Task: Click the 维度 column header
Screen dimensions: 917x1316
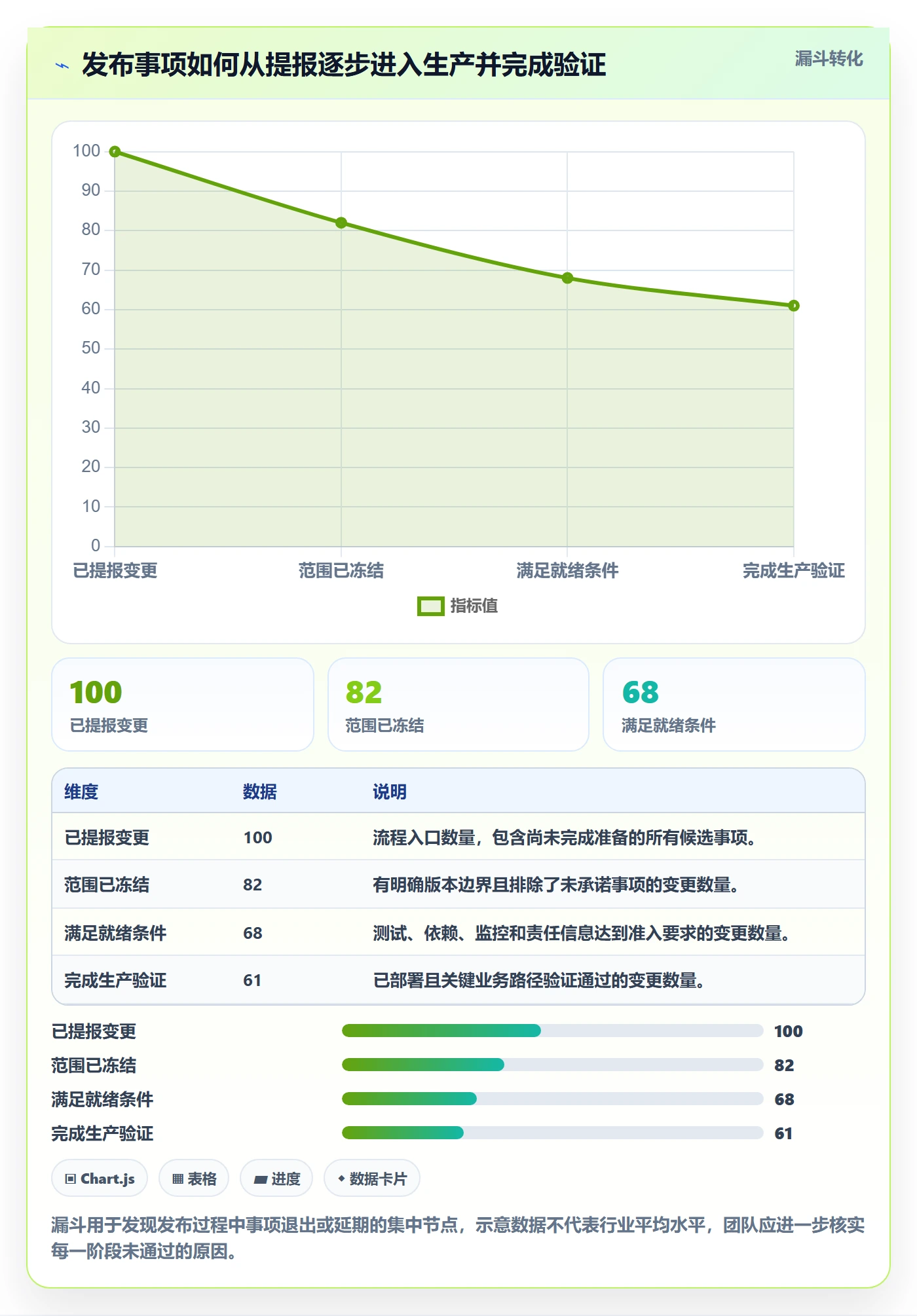Action: 81,792
